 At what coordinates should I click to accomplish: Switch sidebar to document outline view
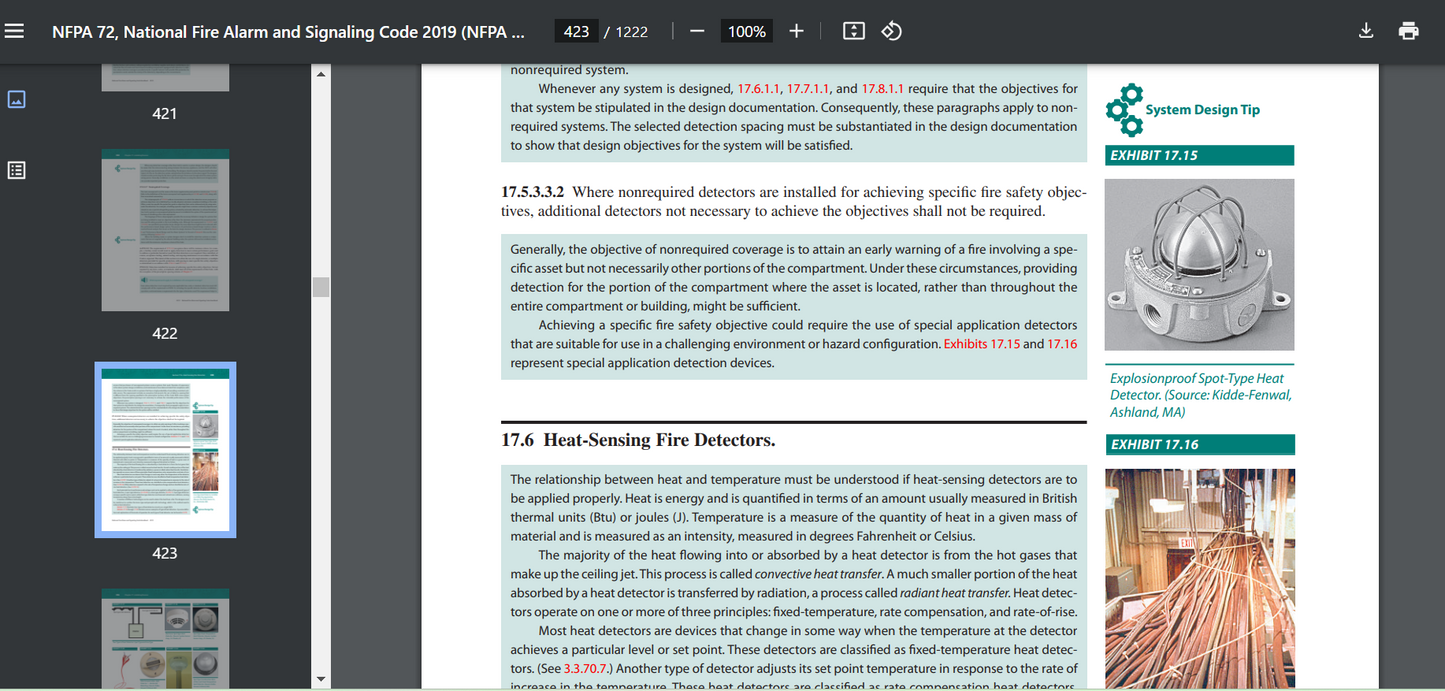click(16, 170)
